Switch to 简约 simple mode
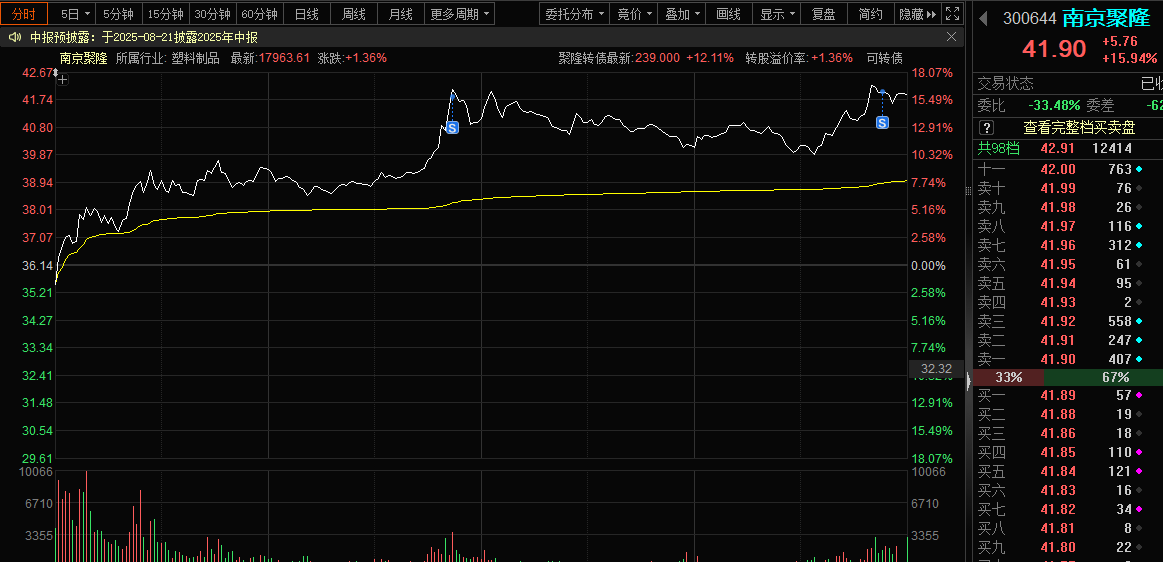The height and width of the screenshot is (562, 1163). pos(871,13)
